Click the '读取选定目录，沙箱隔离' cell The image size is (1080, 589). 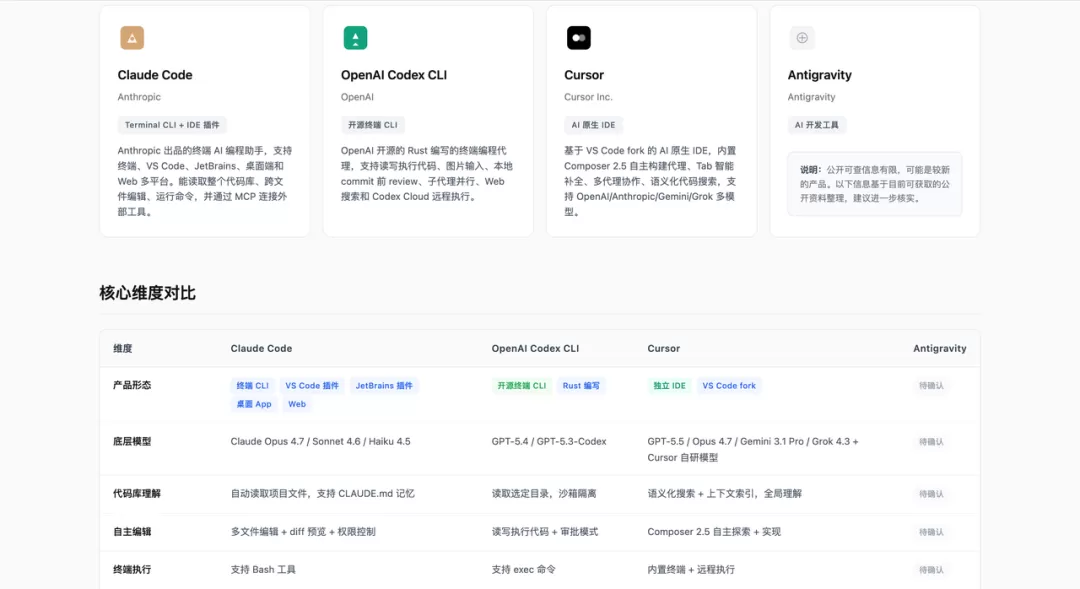click(x=544, y=494)
